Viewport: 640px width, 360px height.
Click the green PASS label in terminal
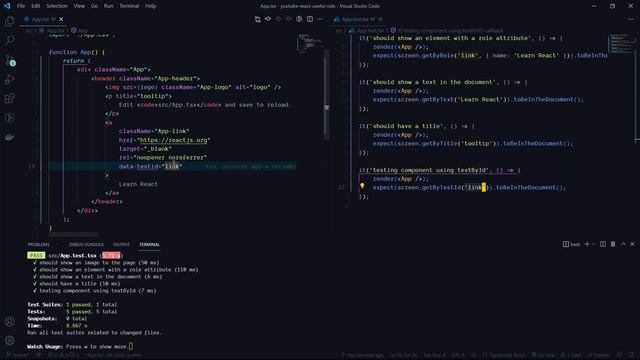tap(36, 255)
